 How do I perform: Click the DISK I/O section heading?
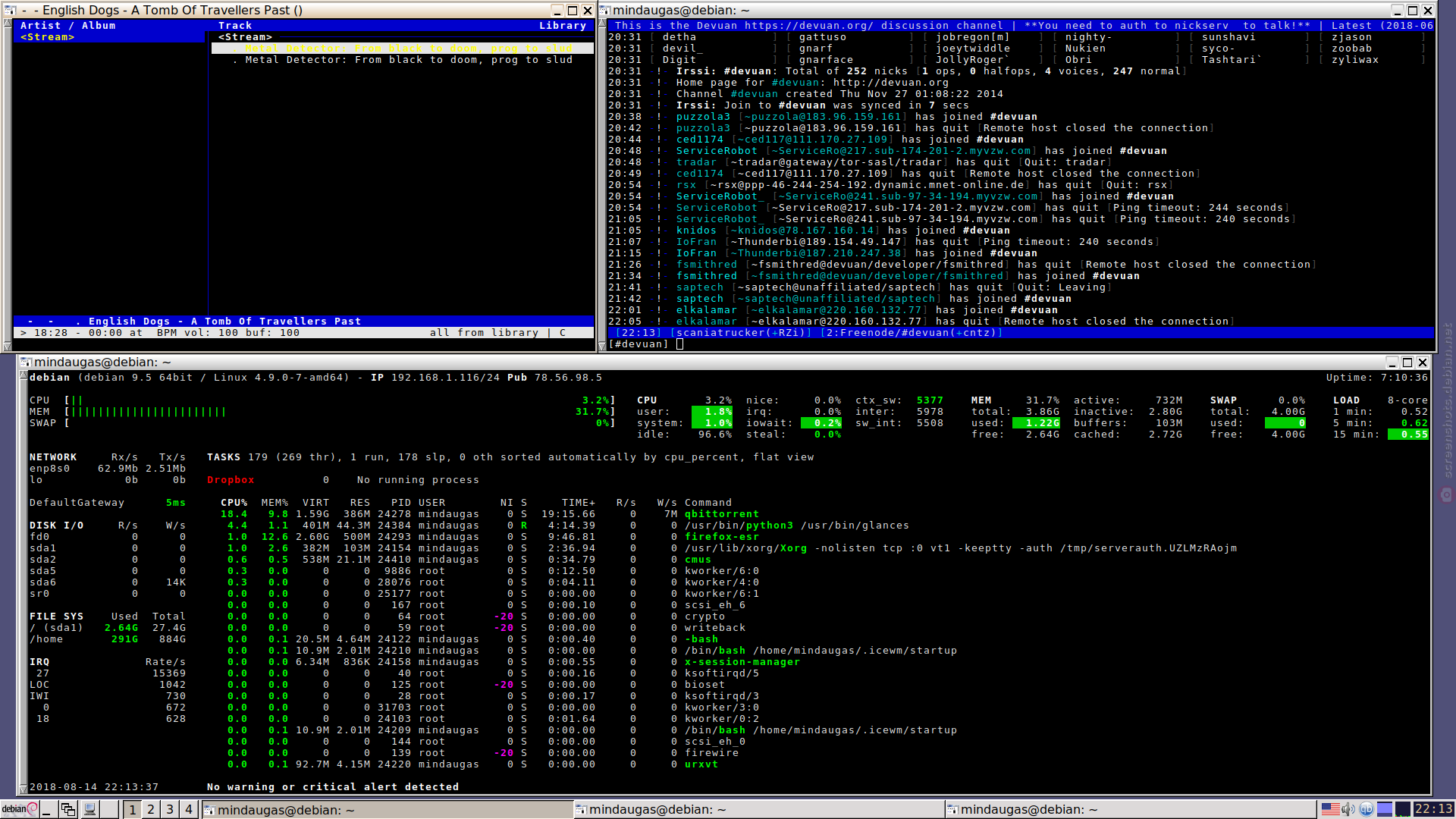pyautogui.click(x=56, y=525)
